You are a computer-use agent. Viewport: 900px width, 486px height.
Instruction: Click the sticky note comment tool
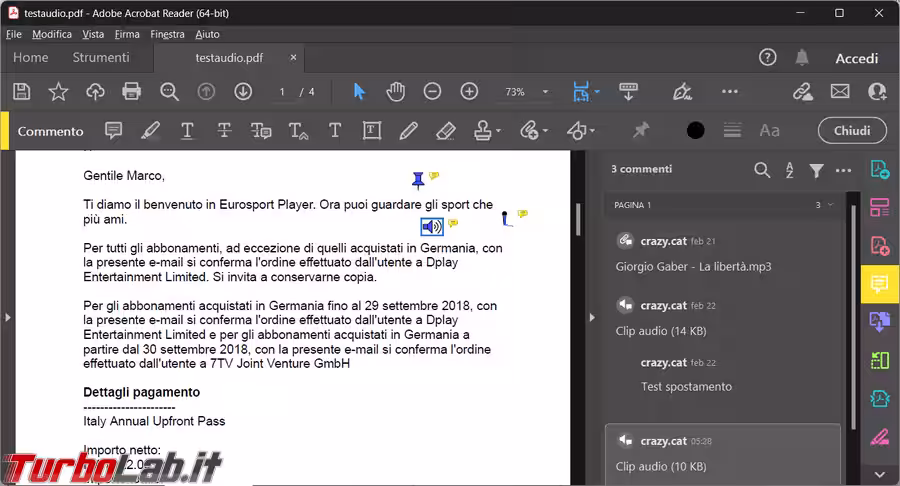[x=114, y=131]
